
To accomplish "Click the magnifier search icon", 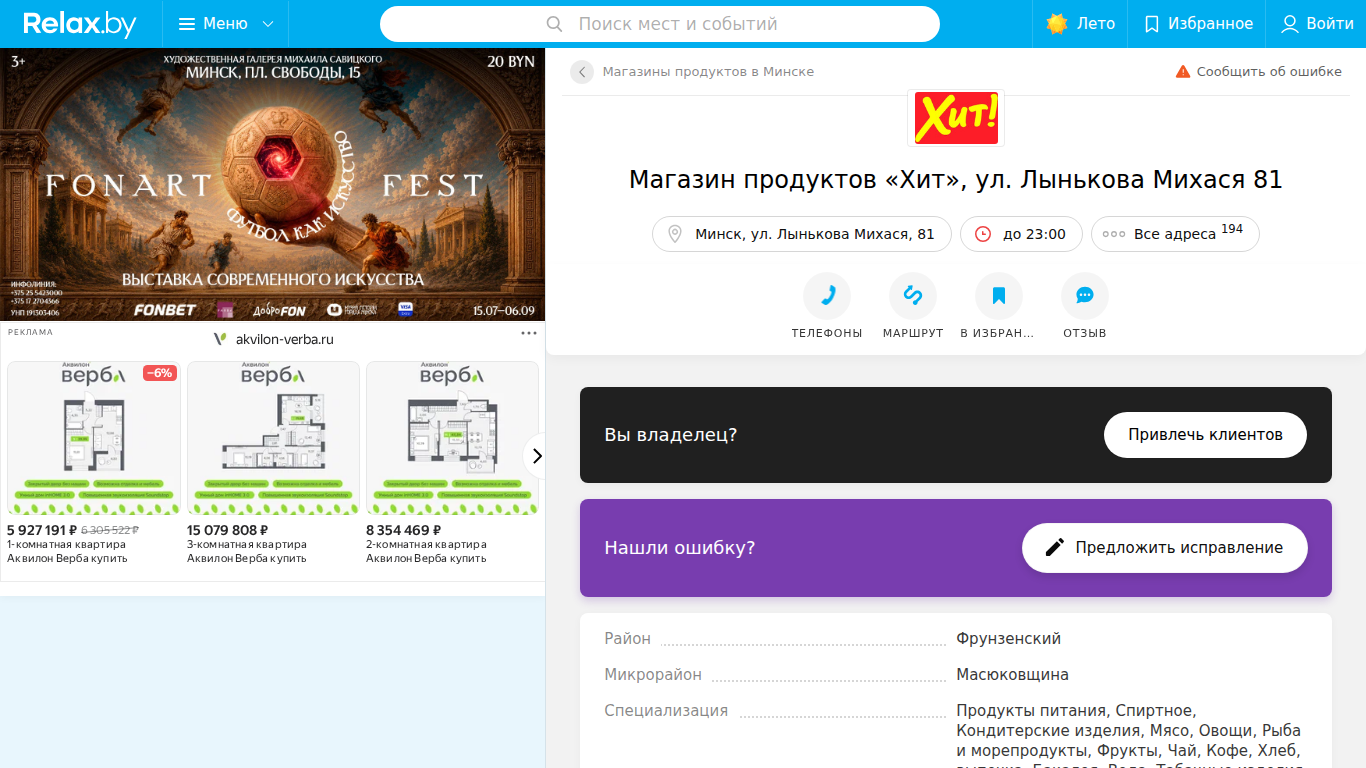I will click(555, 24).
